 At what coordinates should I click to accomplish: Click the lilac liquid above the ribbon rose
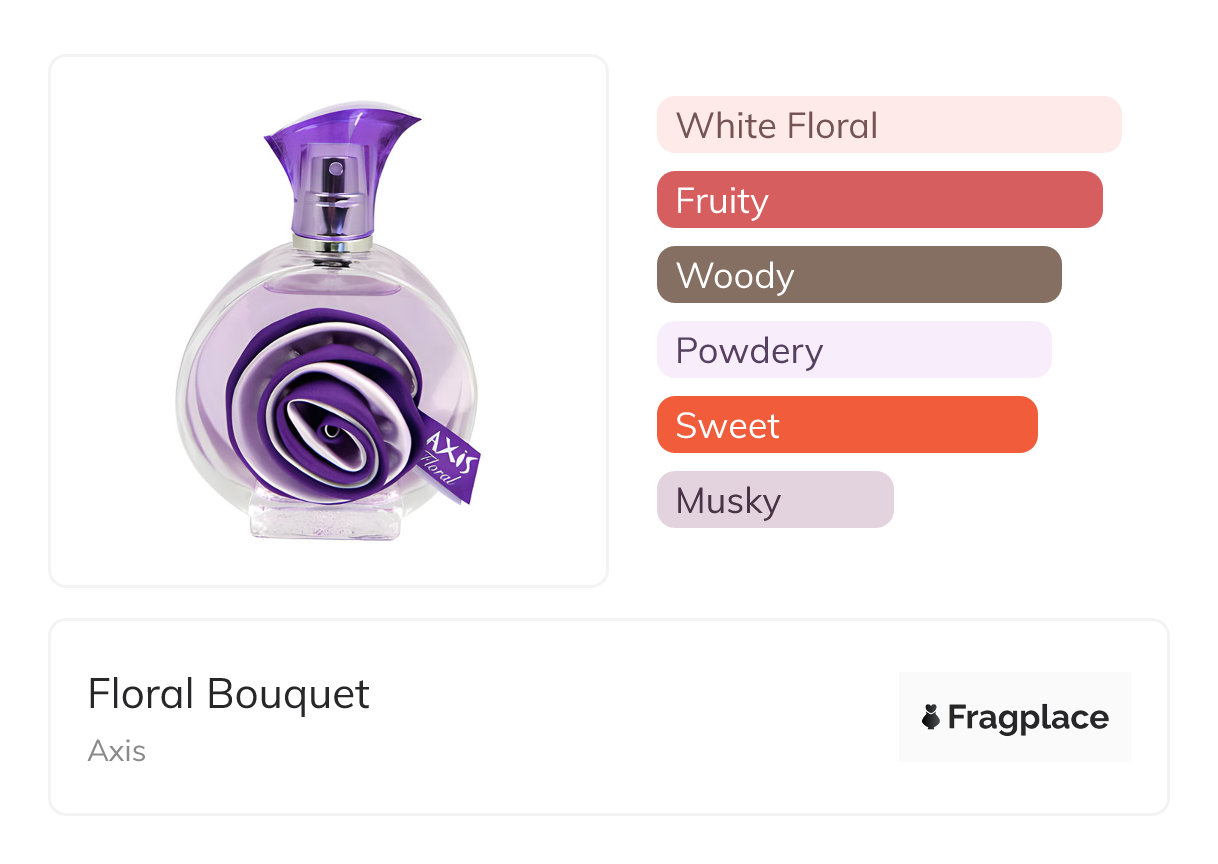coord(330,290)
